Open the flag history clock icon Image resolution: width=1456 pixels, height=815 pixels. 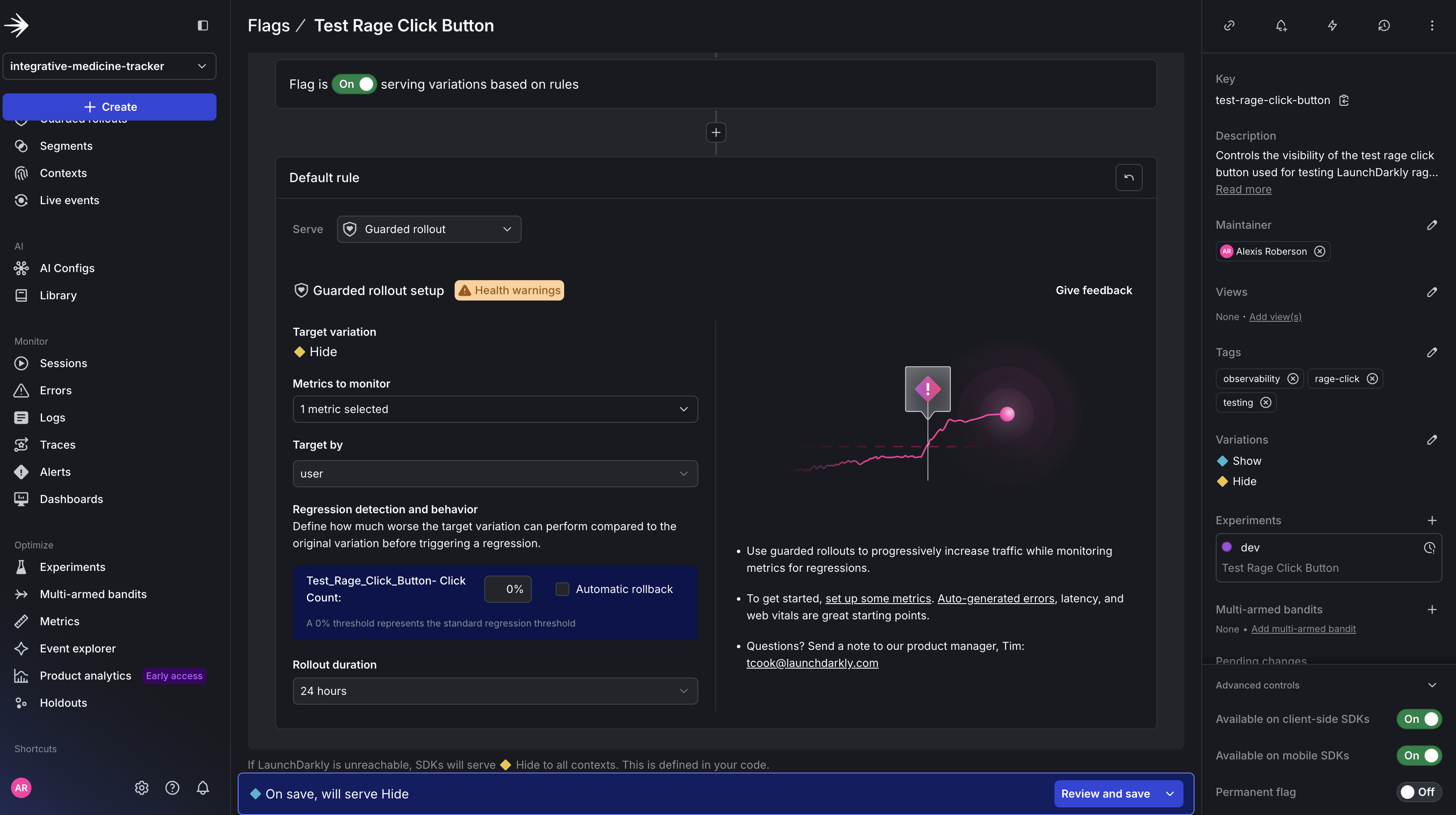tap(1383, 25)
